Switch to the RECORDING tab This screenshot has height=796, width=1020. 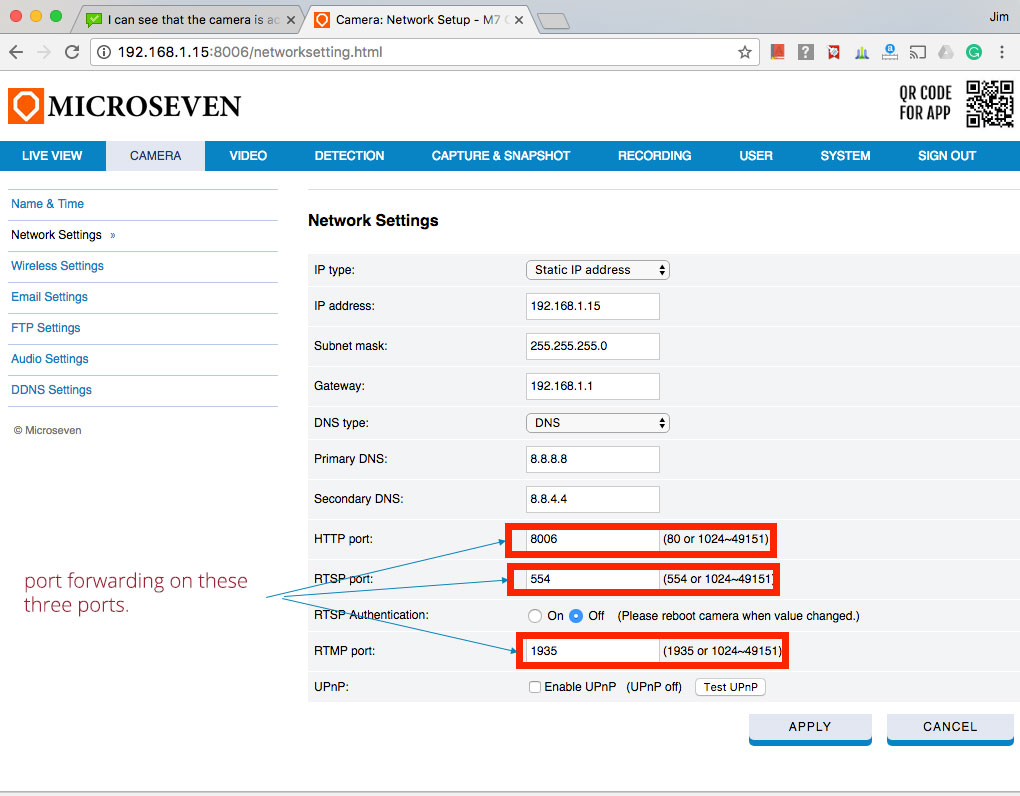(654, 155)
